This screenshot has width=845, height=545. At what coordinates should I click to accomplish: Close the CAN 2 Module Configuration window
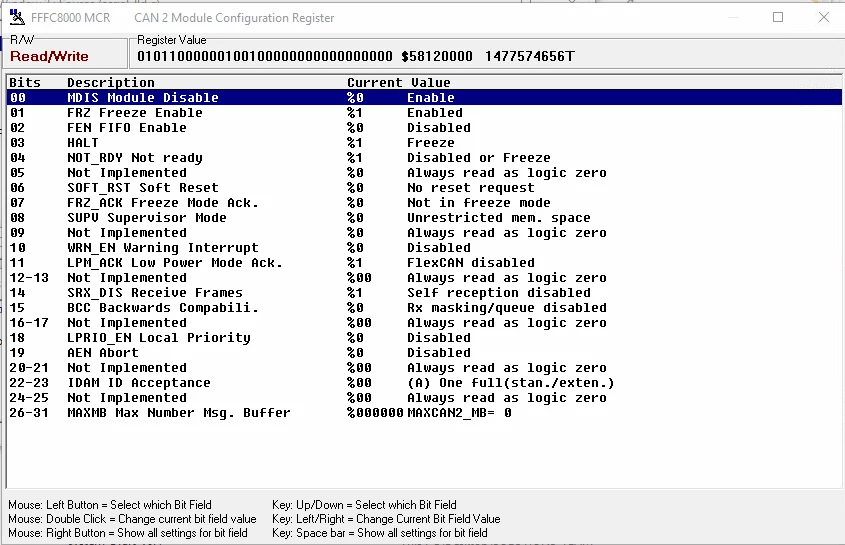click(x=823, y=17)
